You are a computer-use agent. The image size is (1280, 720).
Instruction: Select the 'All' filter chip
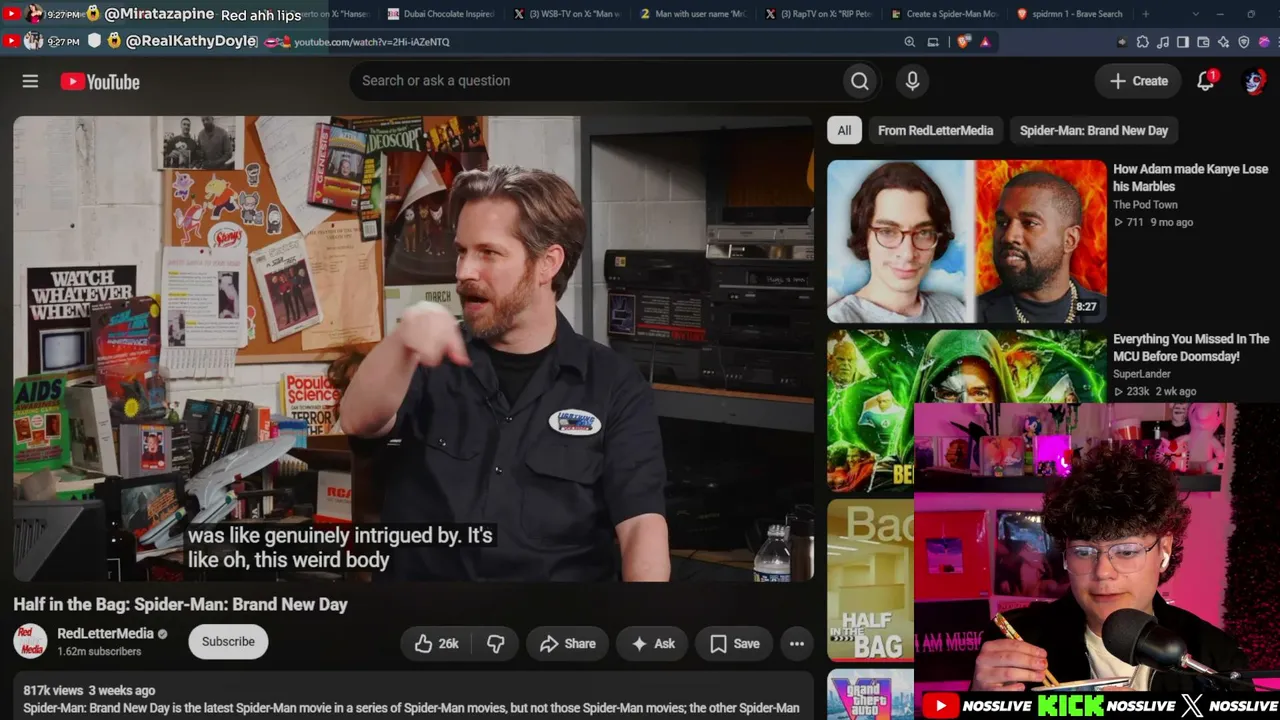tap(844, 130)
